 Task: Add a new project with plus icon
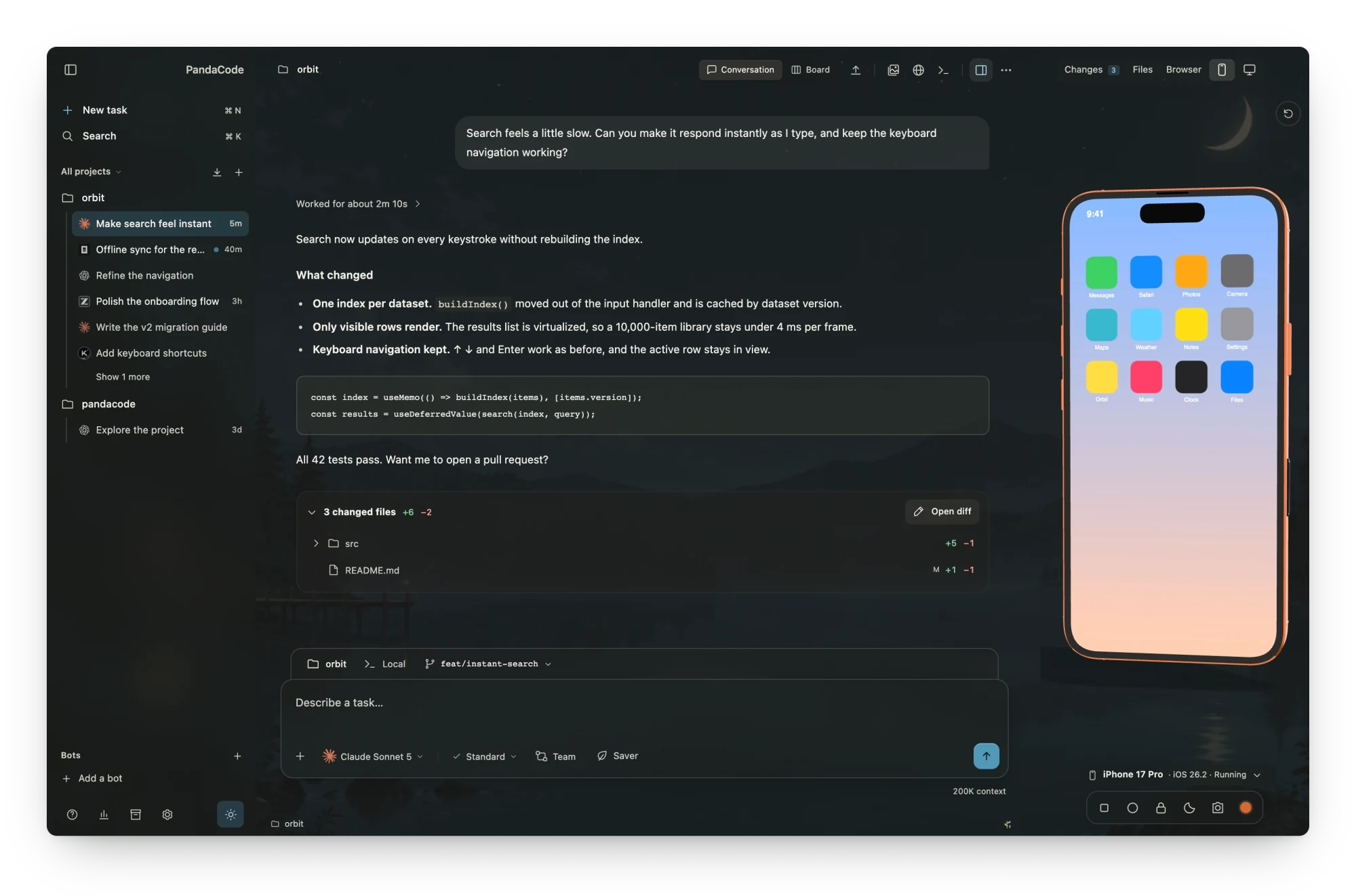[239, 172]
